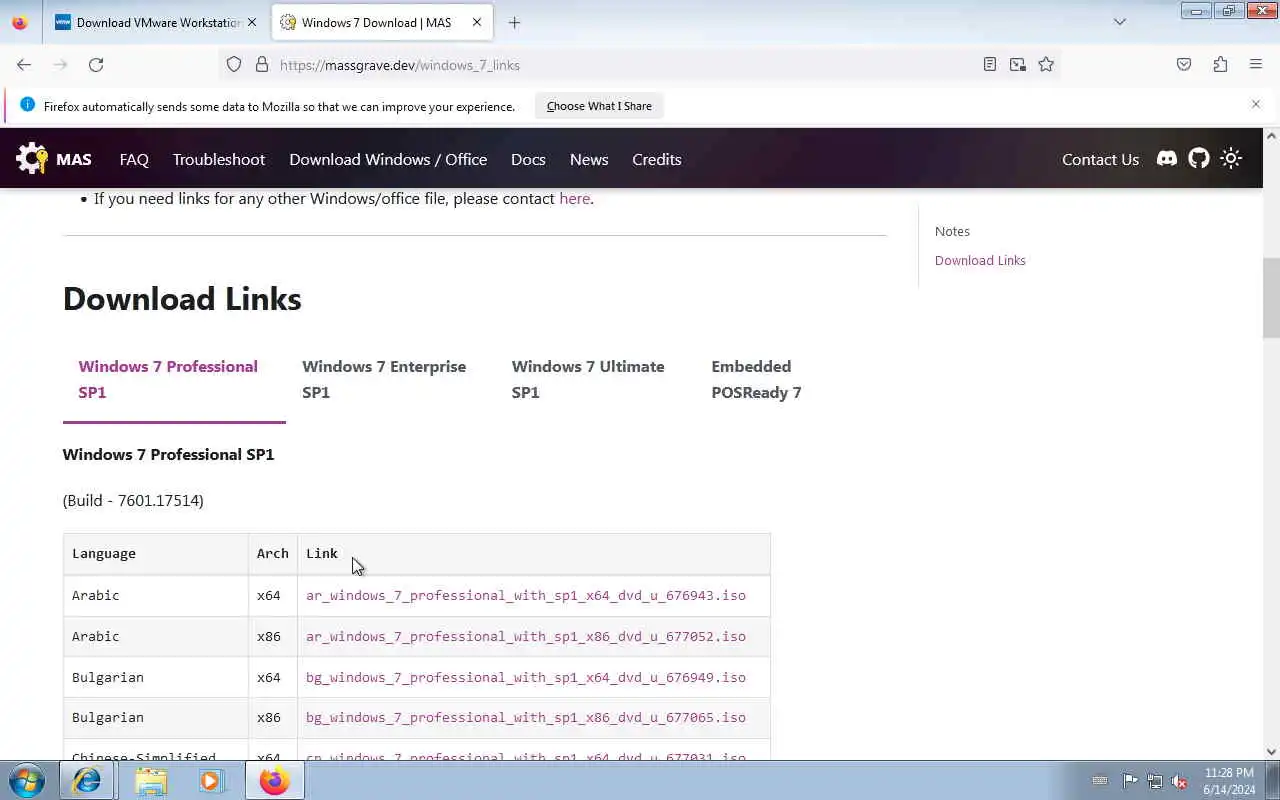Open Download Windows / Office menu

click(388, 159)
